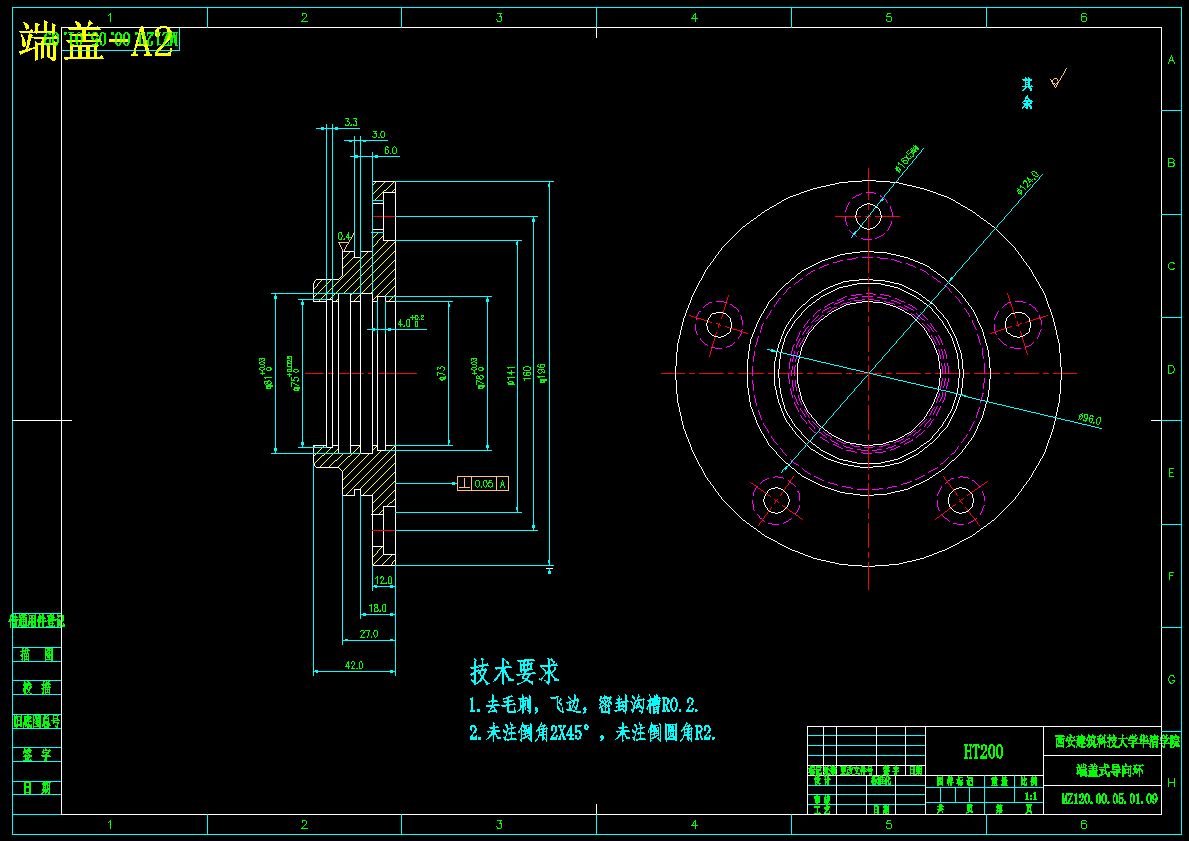Viewport: 1189px width, 841px height.
Task: Select the 校描 cell in left margin
Action: pos(36,688)
